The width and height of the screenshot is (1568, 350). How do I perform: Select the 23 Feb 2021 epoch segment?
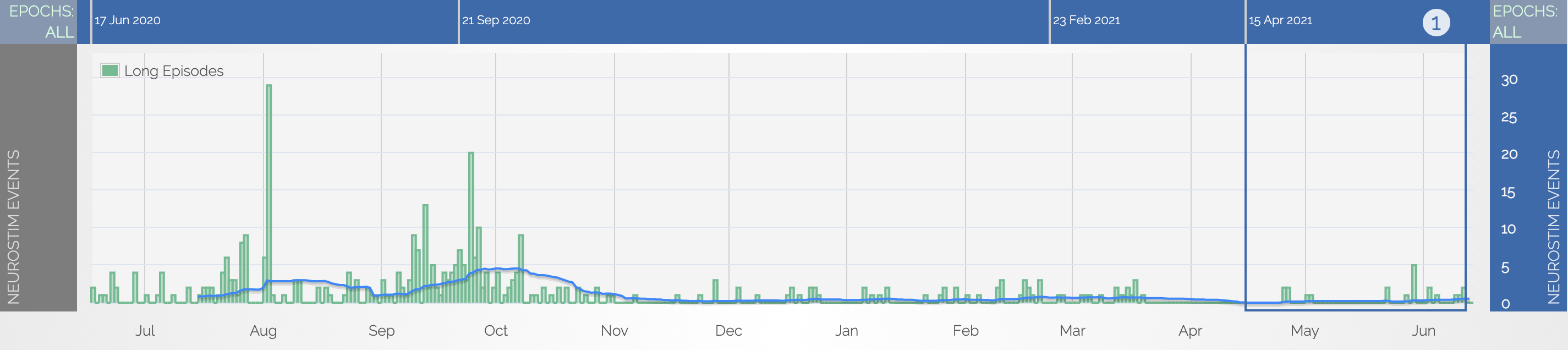click(1147, 21)
